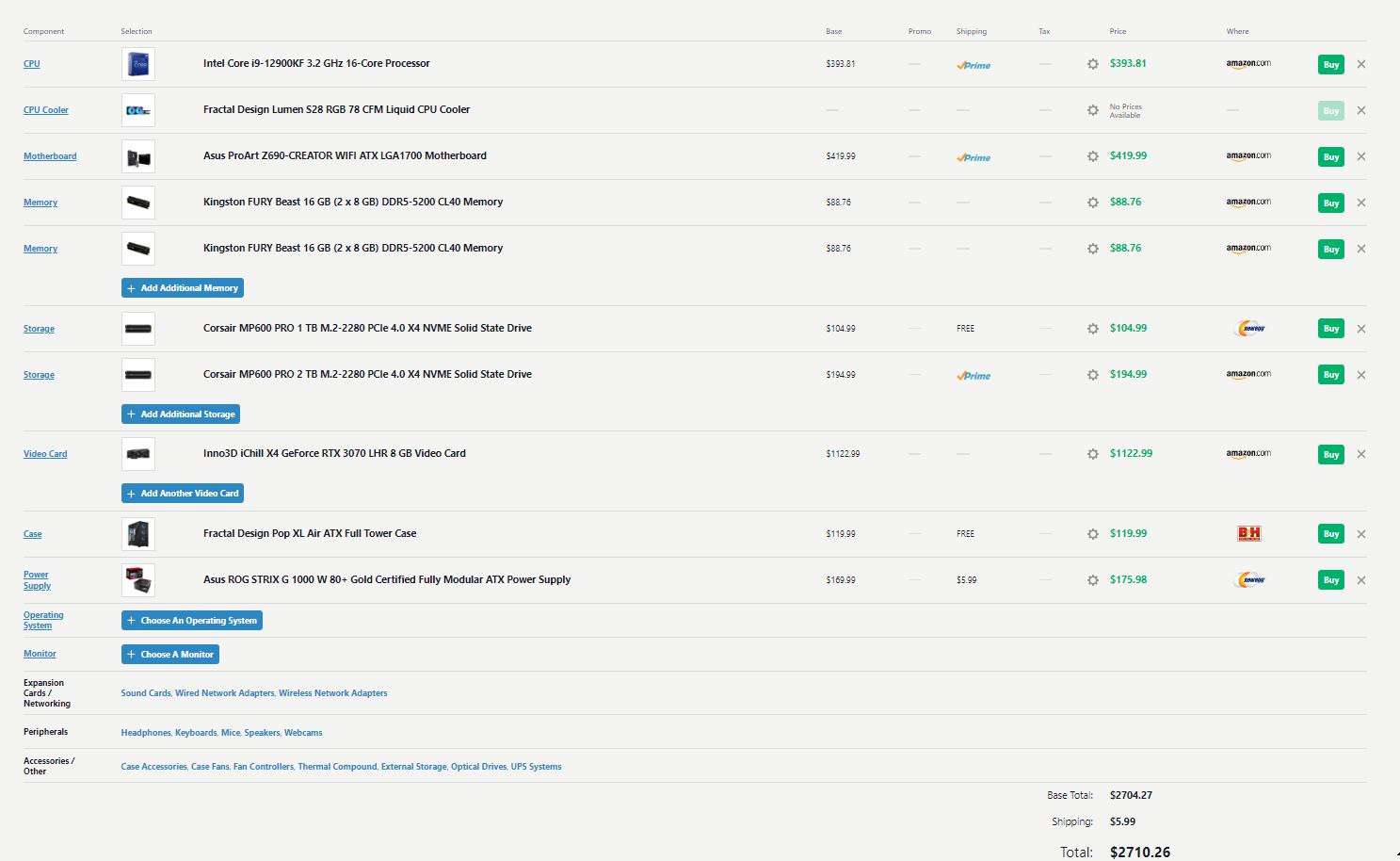Viewport: 1400px width, 861px height.
Task: Buy the Intel Core i9-12900KF processor
Action: point(1331,64)
